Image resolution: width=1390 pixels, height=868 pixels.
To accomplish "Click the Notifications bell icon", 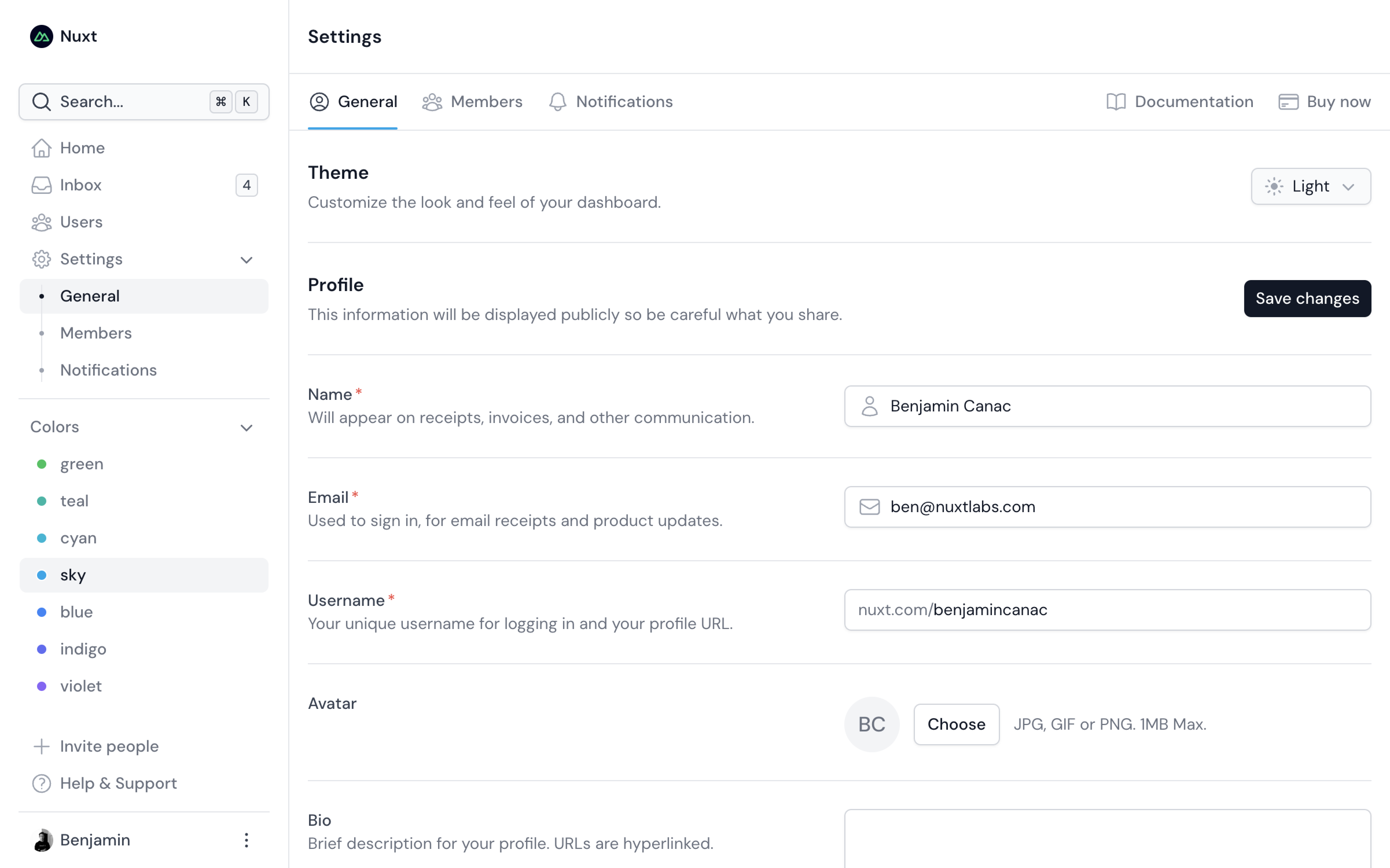I will [x=557, y=102].
